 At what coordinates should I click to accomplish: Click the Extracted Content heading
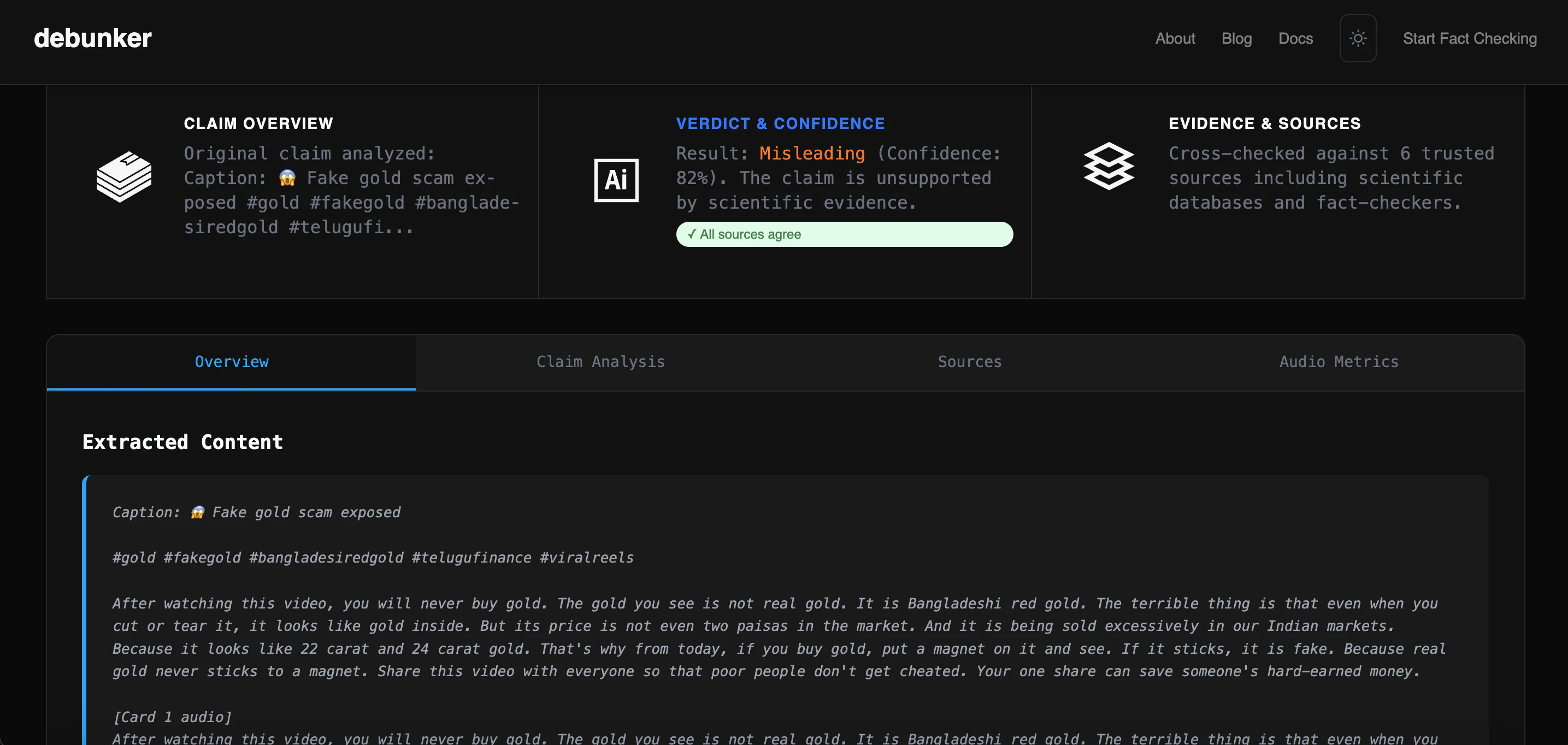pos(182,442)
